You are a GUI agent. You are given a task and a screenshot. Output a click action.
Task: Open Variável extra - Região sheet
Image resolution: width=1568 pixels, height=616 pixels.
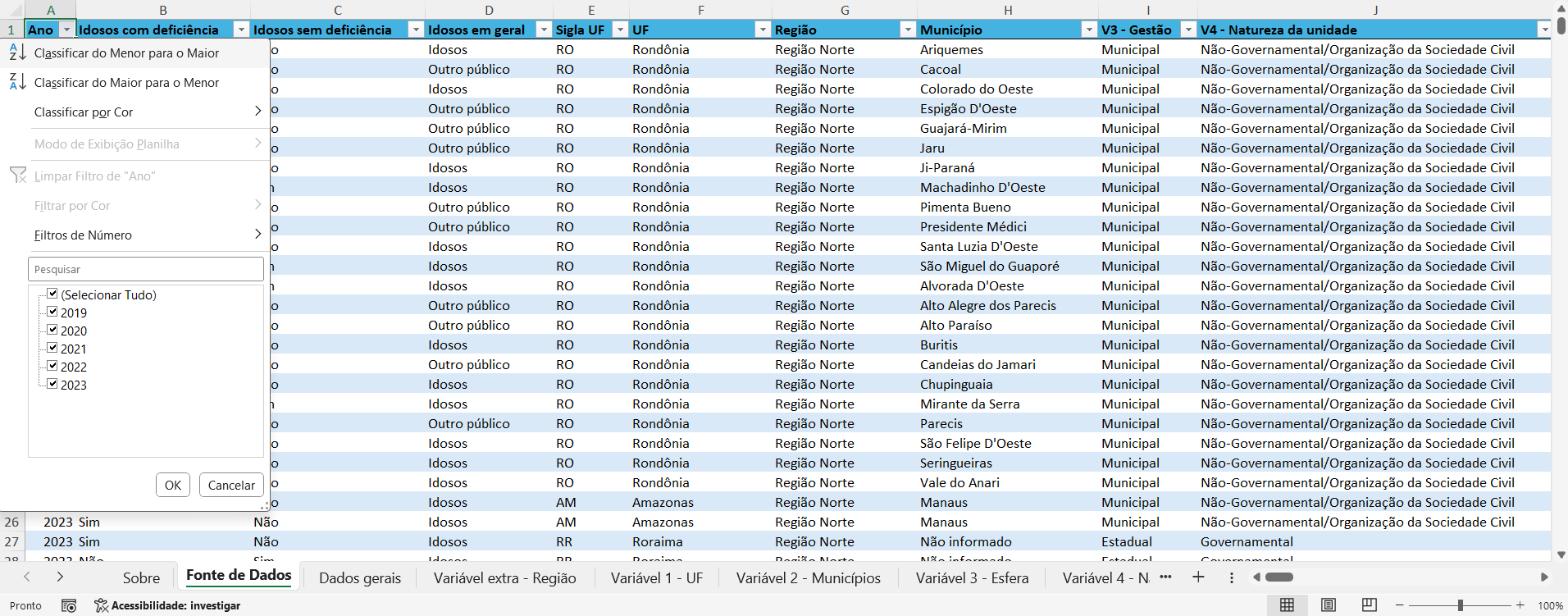point(504,577)
